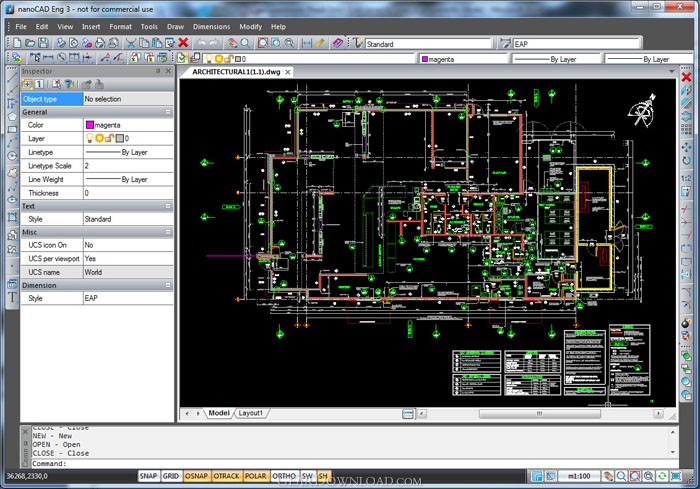Viewport: 700px width, 489px height.
Task: Open the Dimensions menu
Action: pyautogui.click(x=212, y=27)
